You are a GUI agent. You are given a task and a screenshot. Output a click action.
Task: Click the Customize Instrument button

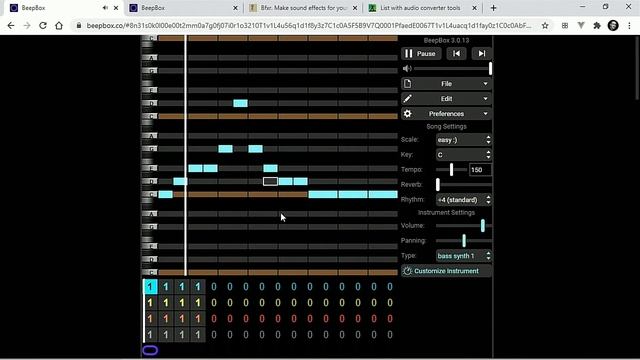coord(446,271)
